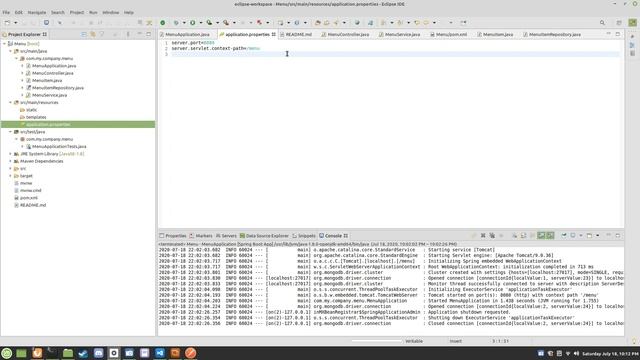
Task: Open the File menu
Action: point(6,13)
